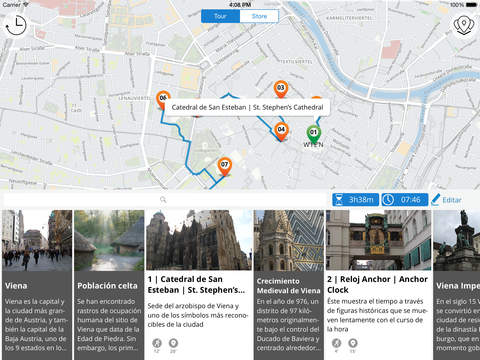Click the search input field
480x360 pixels.
click(x=165, y=199)
